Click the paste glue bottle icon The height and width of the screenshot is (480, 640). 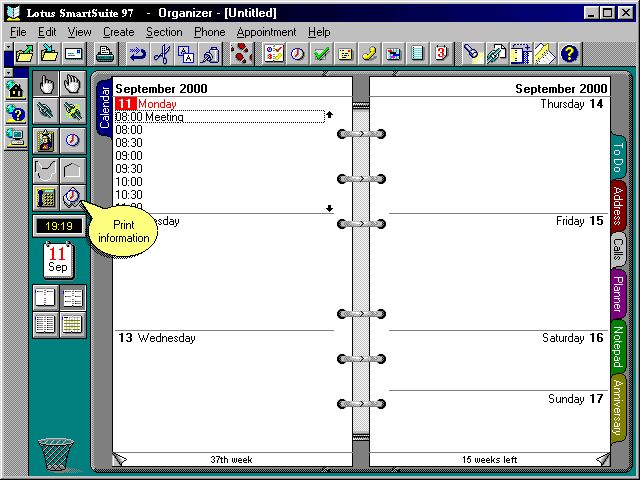(210, 54)
